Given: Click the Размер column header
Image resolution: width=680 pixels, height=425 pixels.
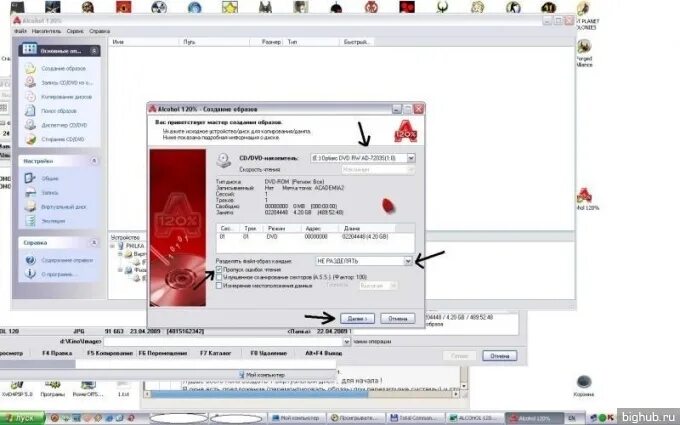Looking at the screenshot, I should click(267, 42).
